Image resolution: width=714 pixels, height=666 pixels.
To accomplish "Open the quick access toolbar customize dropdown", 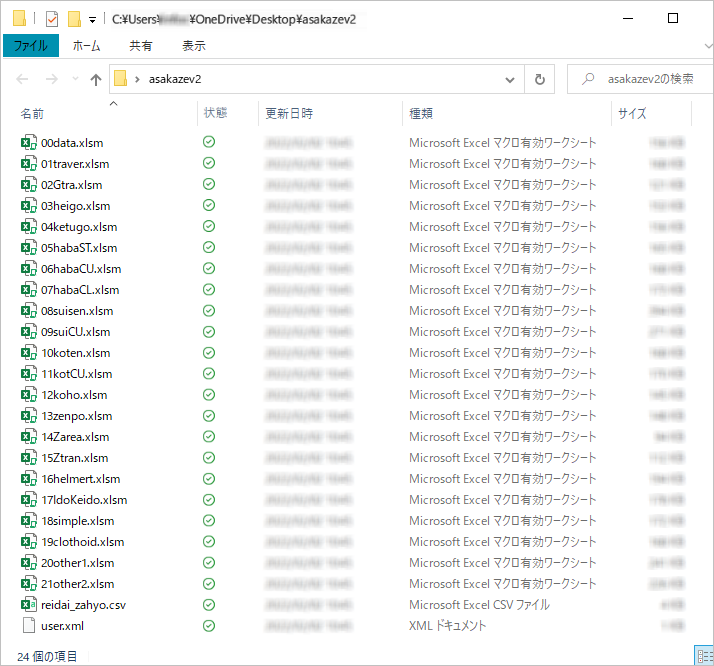I will click(92, 19).
